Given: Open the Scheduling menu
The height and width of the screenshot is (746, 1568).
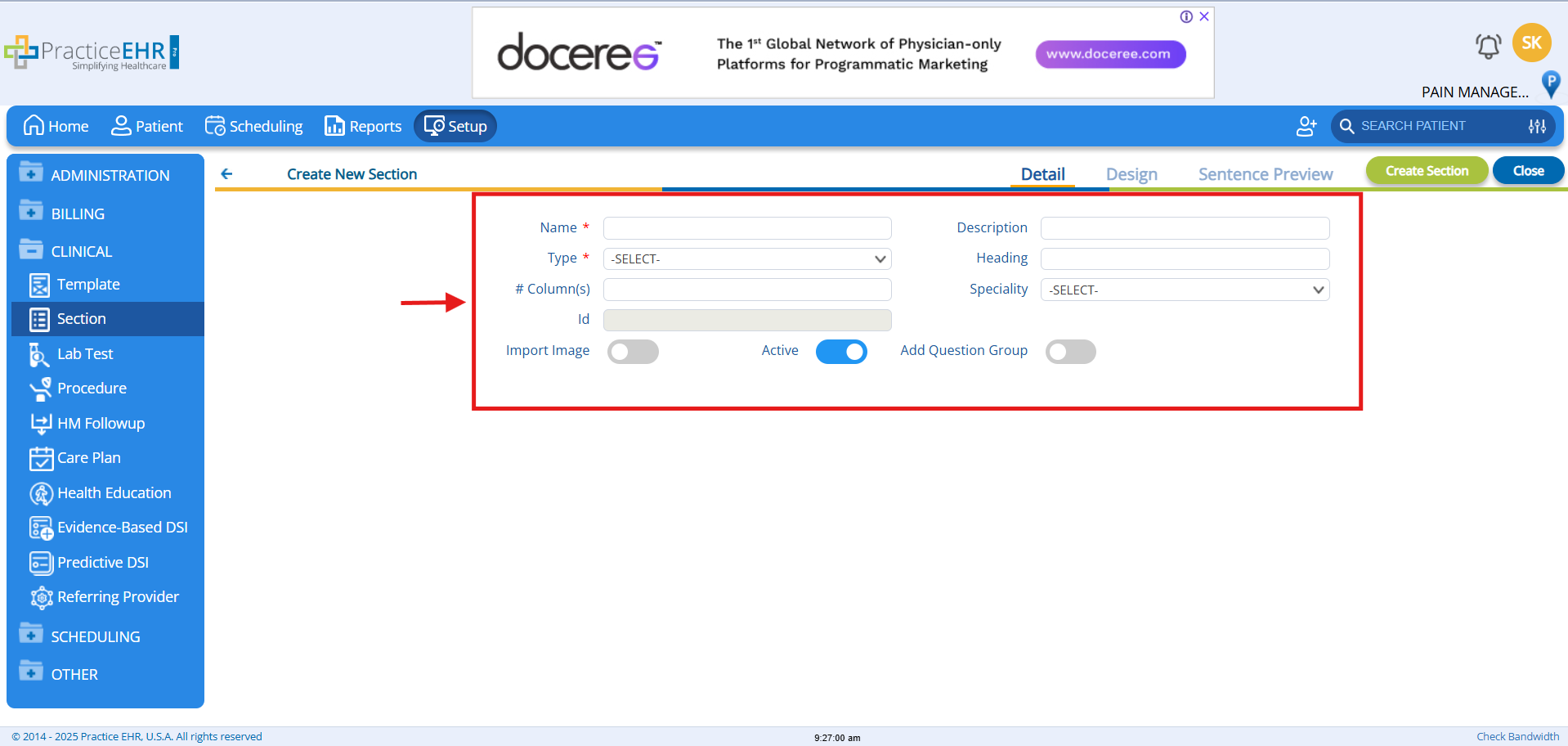Looking at the screenshot, I should tap(253, 126).
